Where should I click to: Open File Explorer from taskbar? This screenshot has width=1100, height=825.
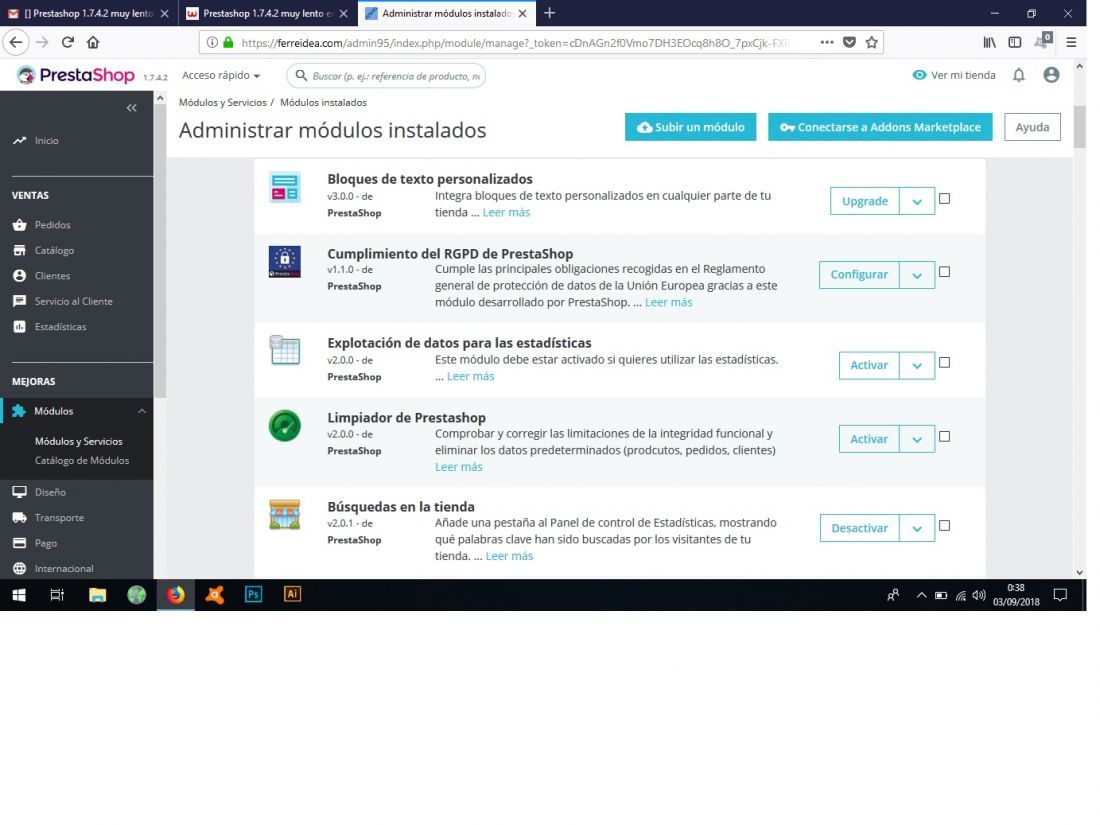(x=98, y=595)
